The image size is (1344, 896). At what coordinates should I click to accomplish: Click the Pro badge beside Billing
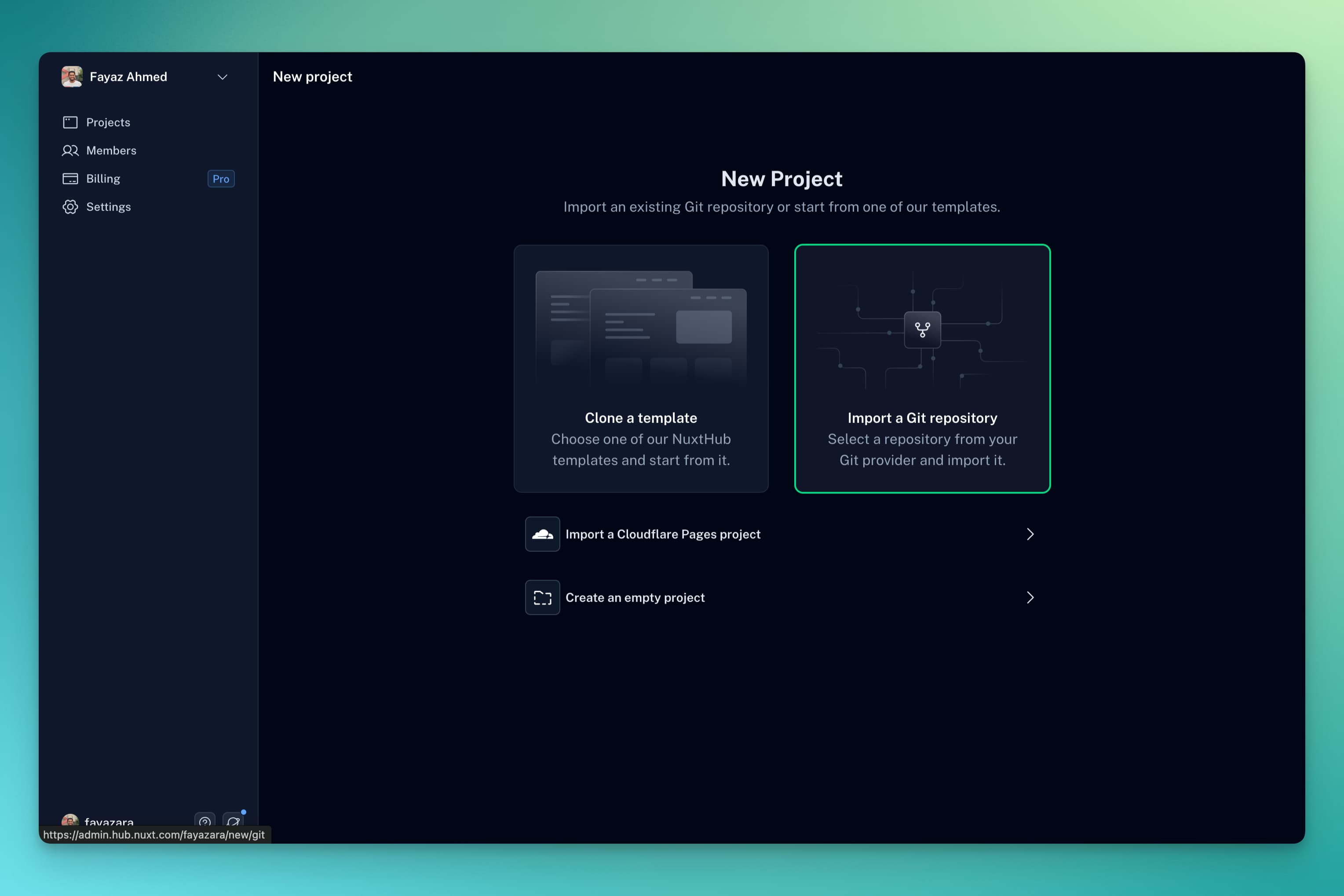220,179
